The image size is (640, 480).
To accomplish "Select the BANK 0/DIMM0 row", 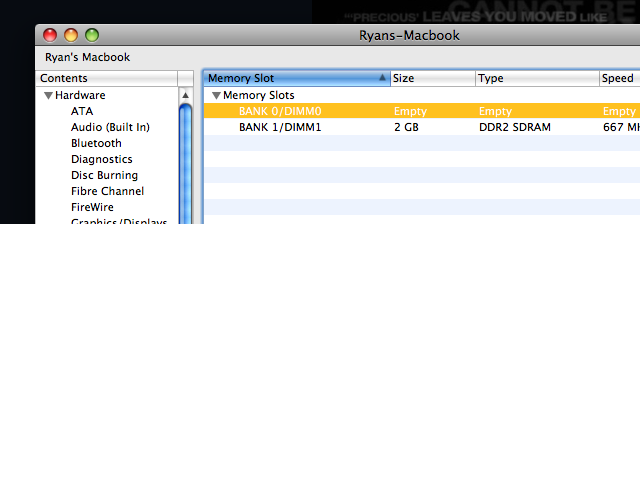I will 422,111.
